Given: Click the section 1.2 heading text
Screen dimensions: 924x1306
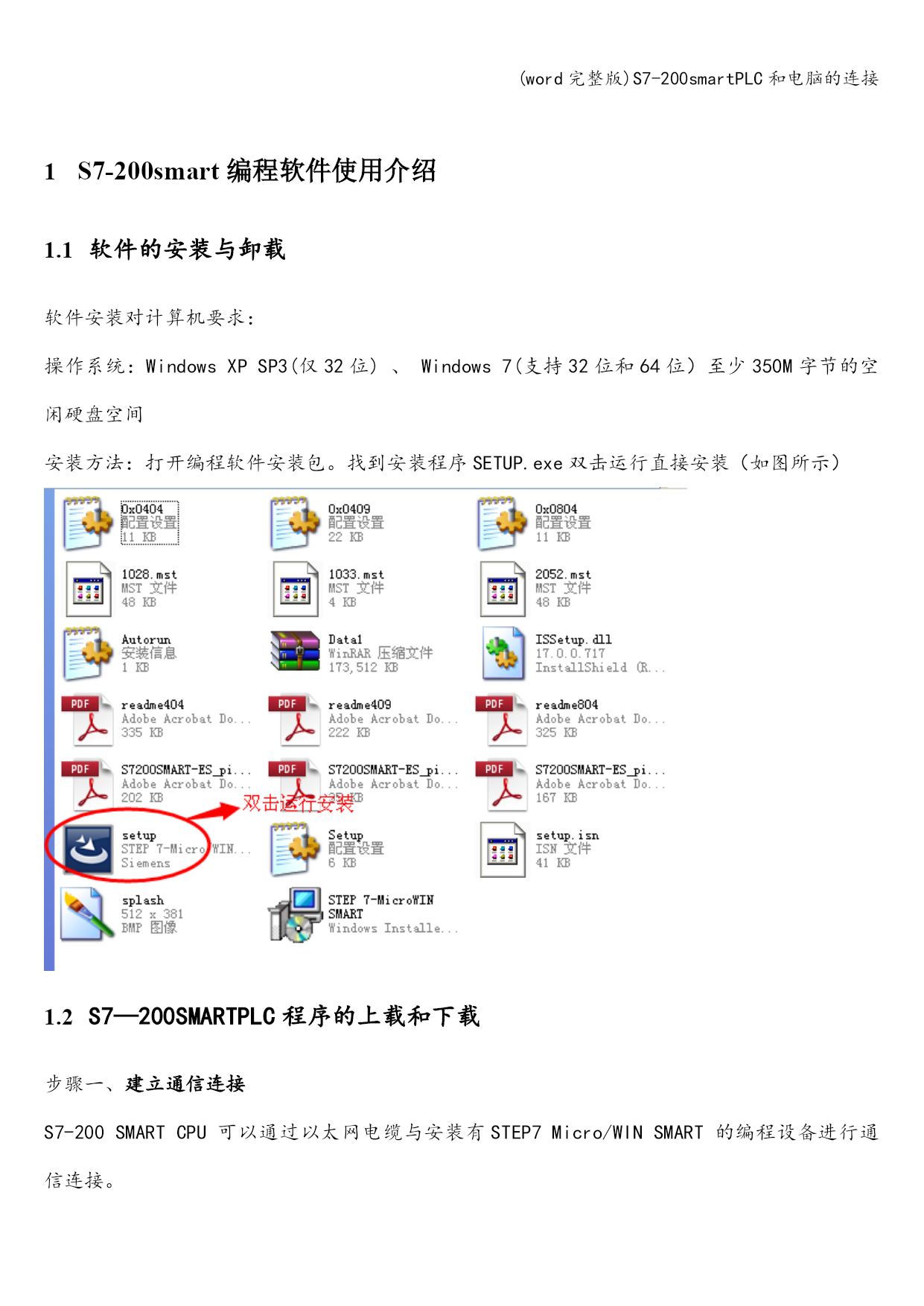Looking at the screenshot, I should click(262, 1016).
